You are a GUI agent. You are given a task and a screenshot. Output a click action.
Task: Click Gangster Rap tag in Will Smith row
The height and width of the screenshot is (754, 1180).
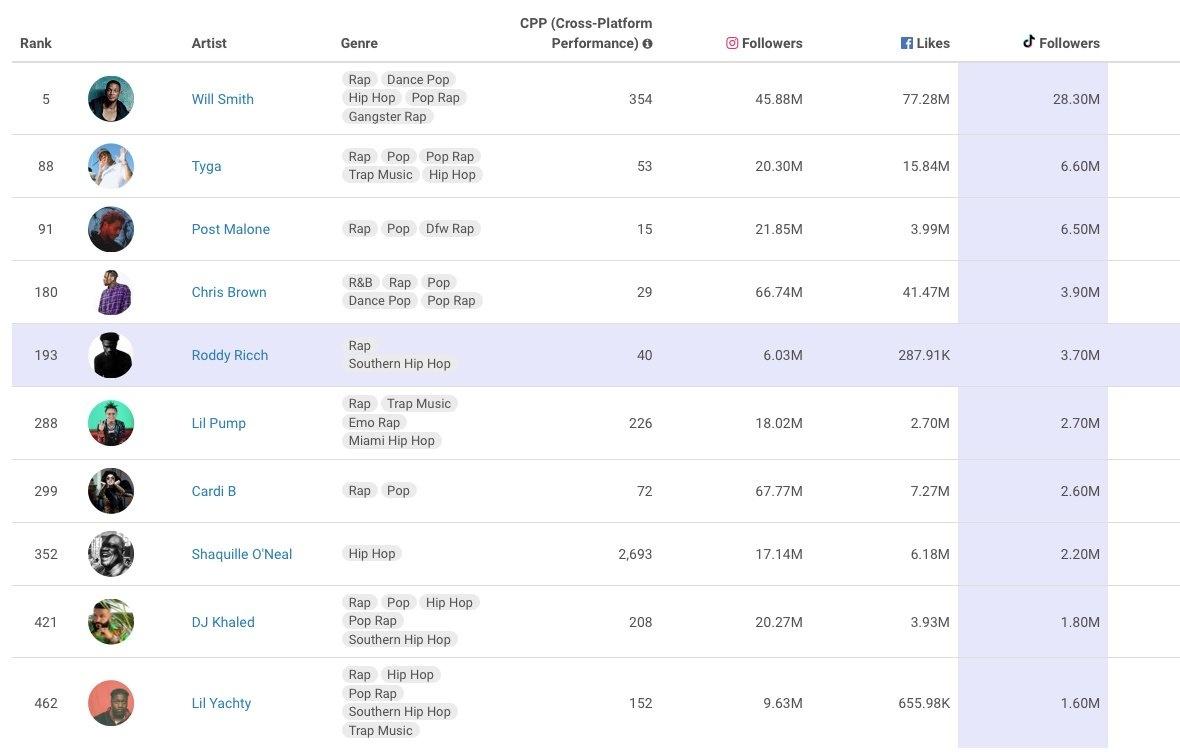coord(388,117)
